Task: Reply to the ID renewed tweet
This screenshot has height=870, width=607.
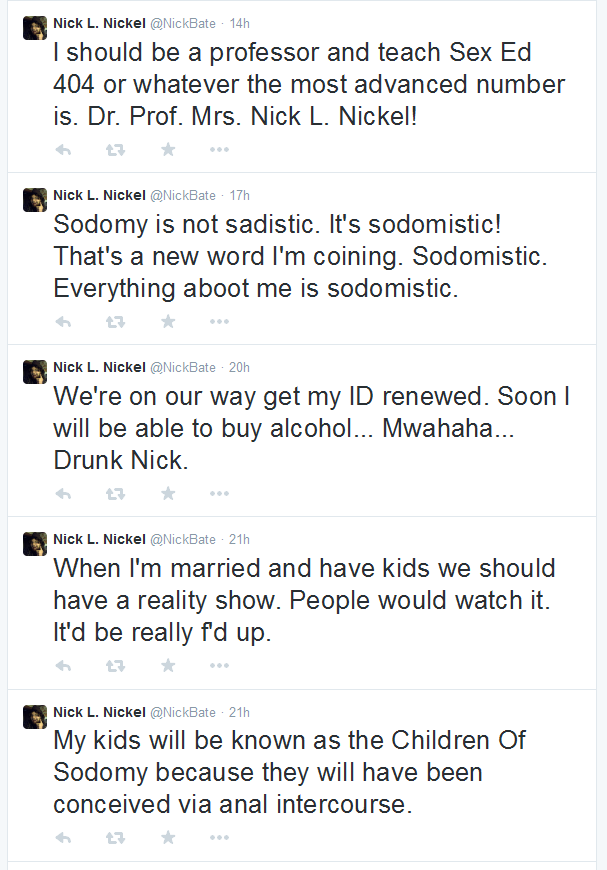Action: 63,494
